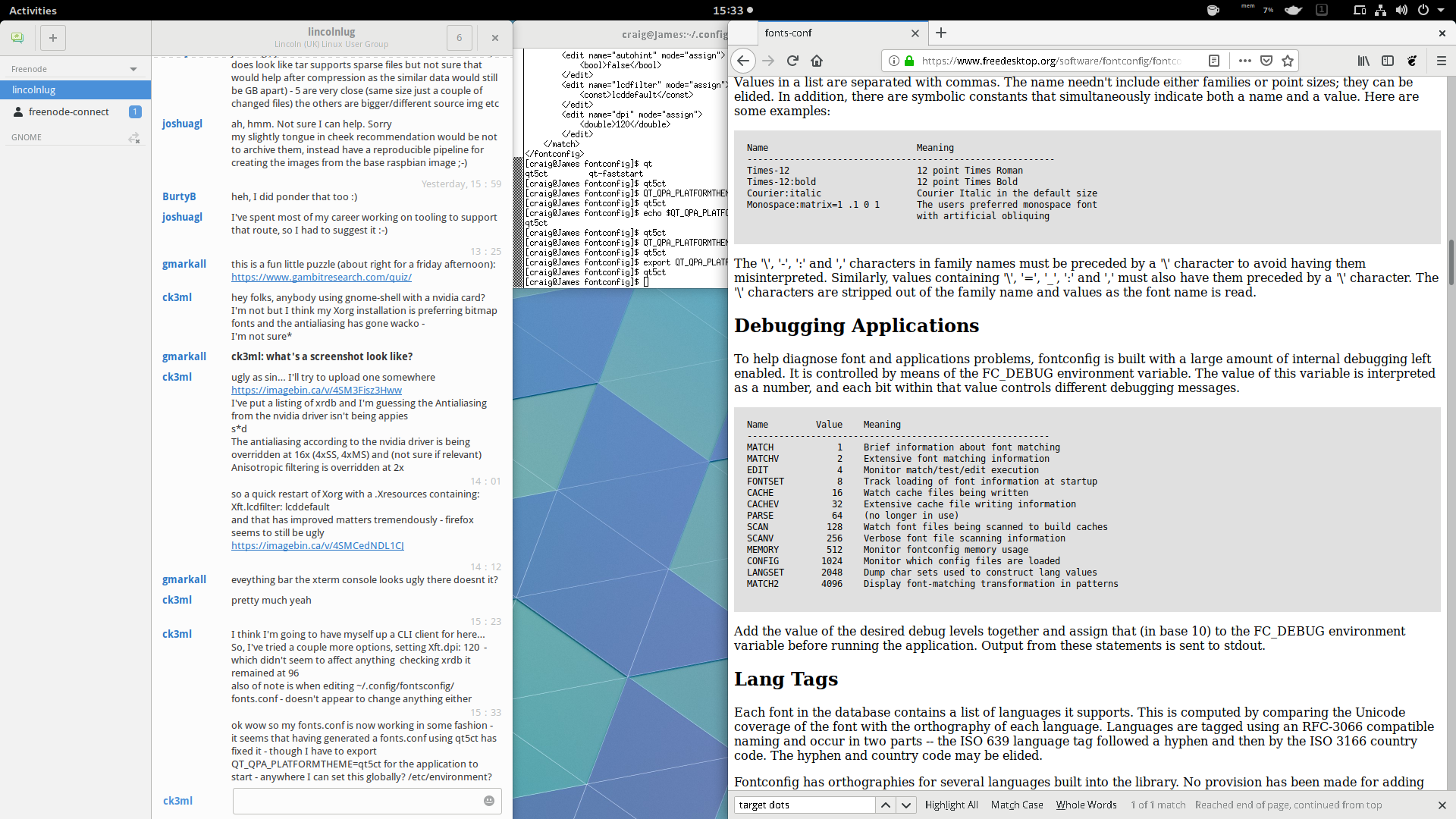The image size is (1456, 819).
Task: Add a new room with plus button
Action: tap(53, 38)
